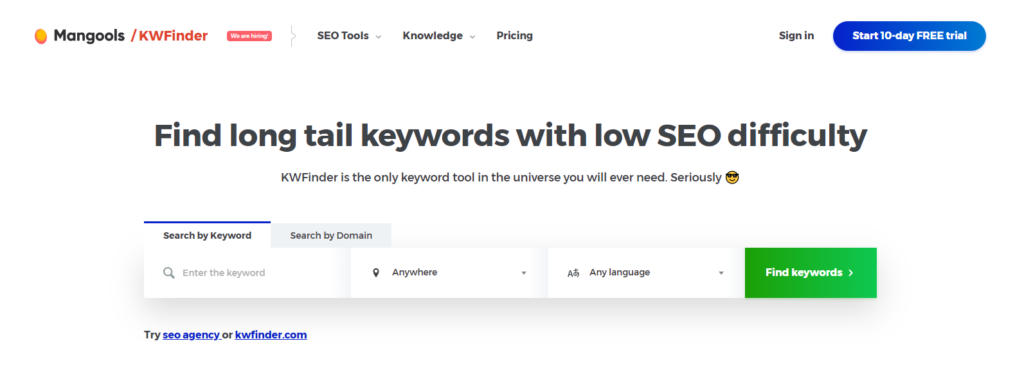Click the We are hiring badge
This screenshot has height=388, width=1024.
point(249,36)
